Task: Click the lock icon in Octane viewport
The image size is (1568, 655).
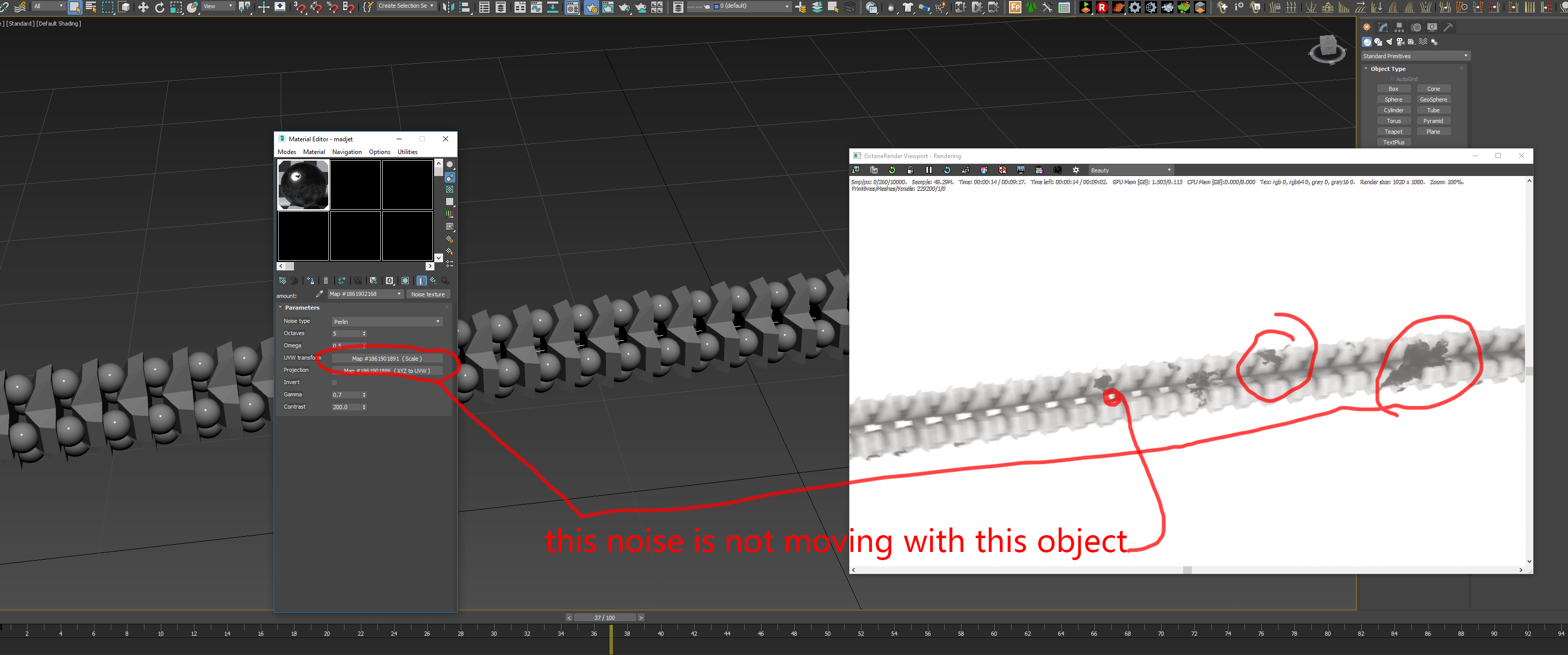Action: pos(911,170)
